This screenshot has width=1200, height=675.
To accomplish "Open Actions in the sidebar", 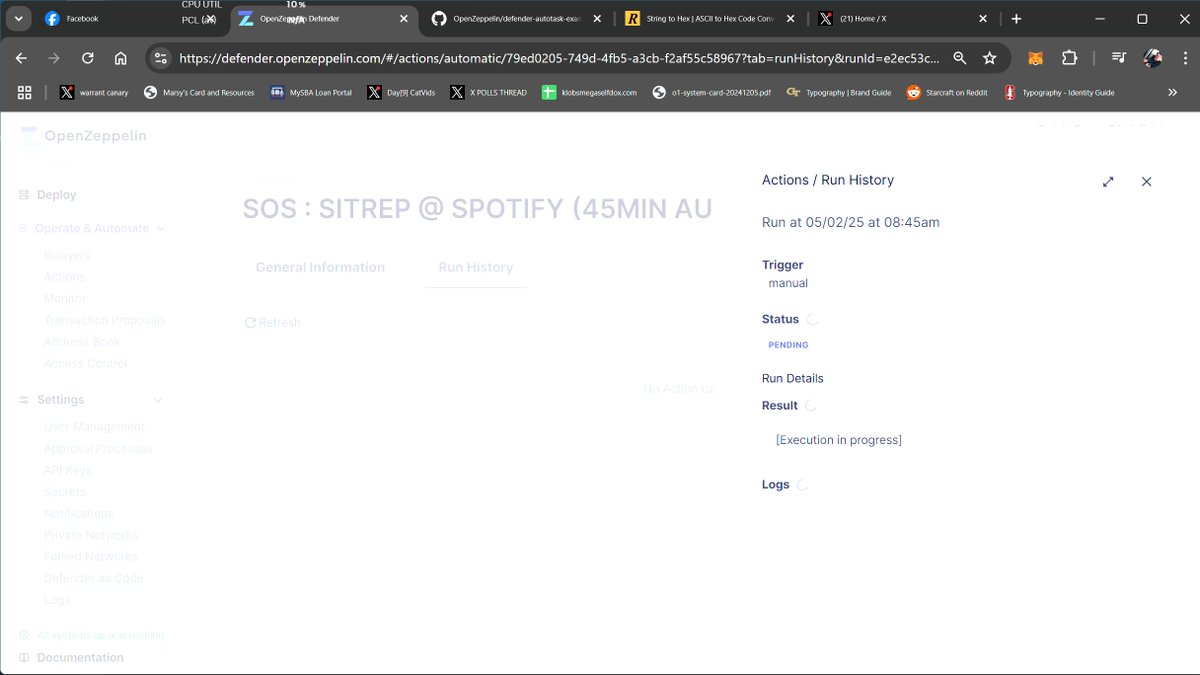I will pos(64,277).
